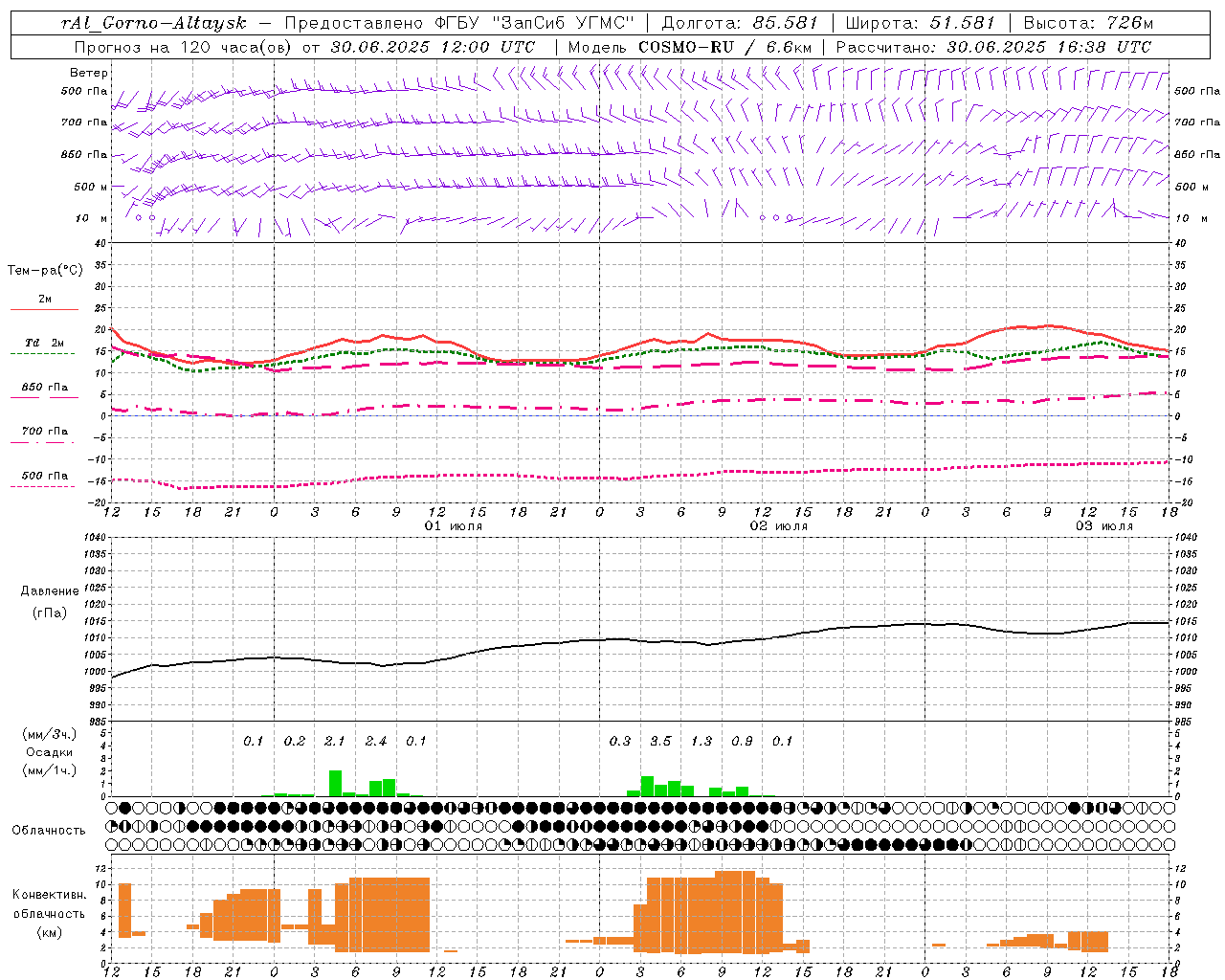The width and height of the screenshot is (1225, 980).
Task: Click the date label '01 июля'
Action: [x=454, y=526]
